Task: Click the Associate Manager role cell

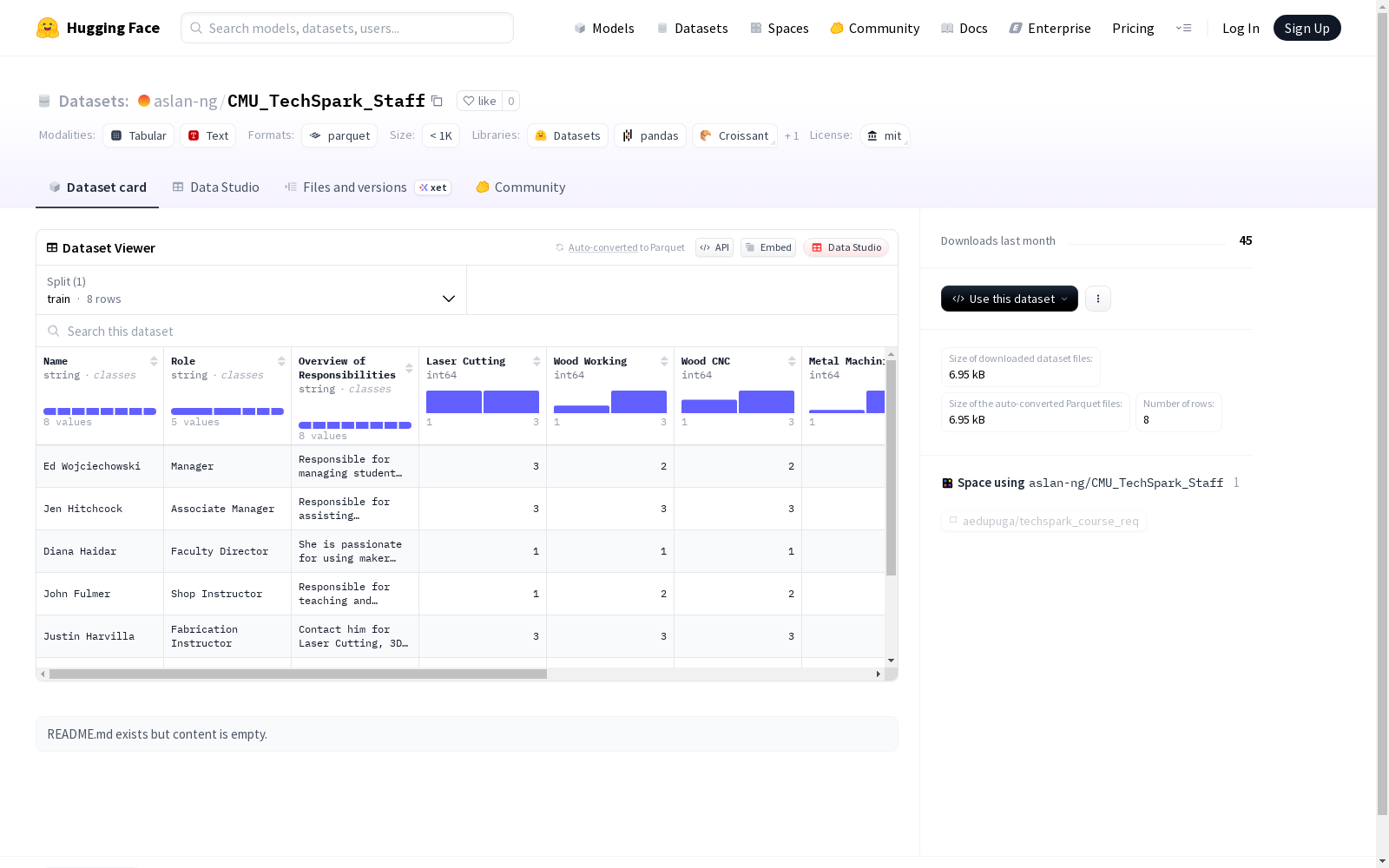Action: coord(227,509)
